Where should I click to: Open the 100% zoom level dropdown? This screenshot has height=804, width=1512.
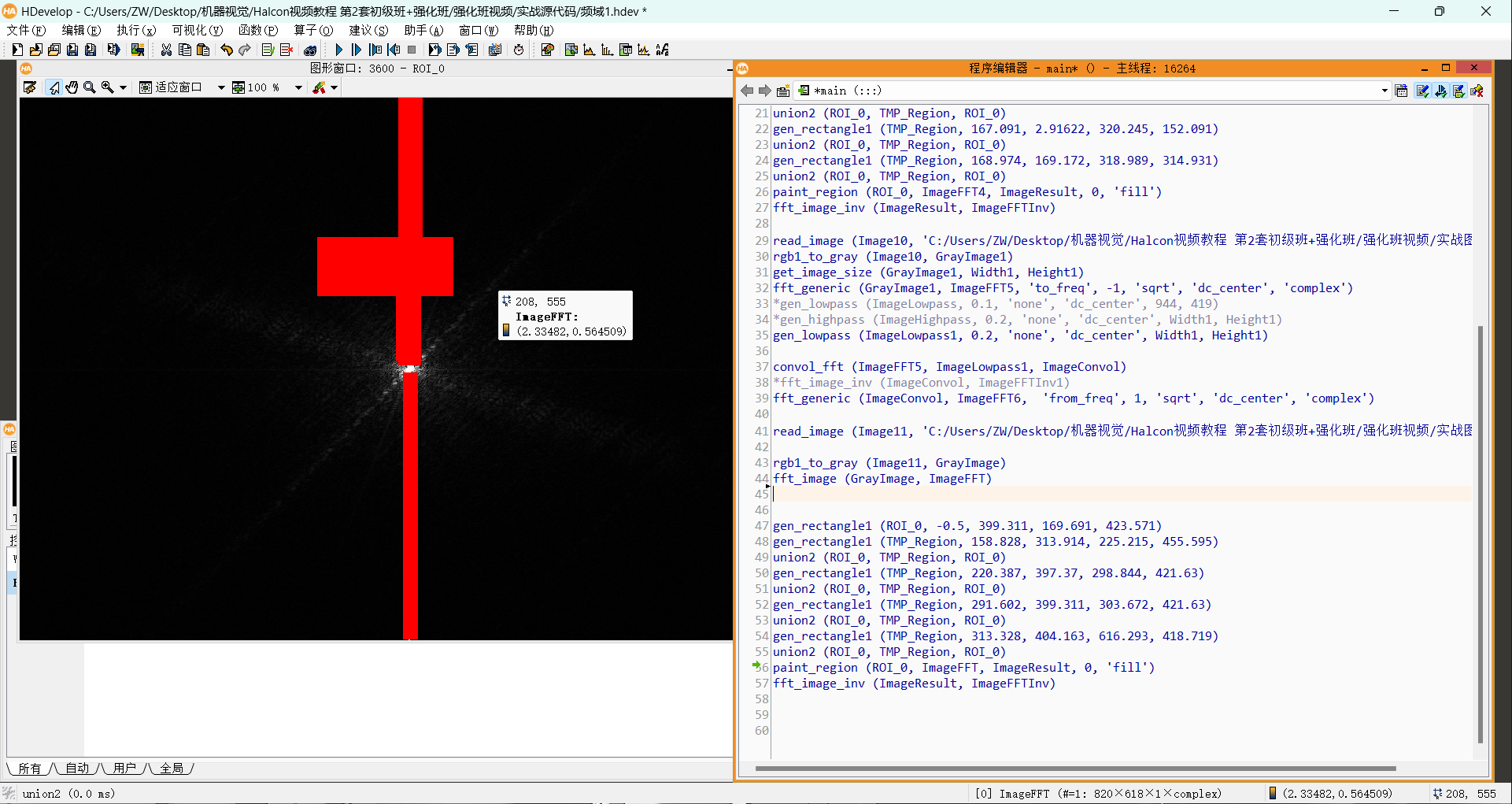(298, 87)
